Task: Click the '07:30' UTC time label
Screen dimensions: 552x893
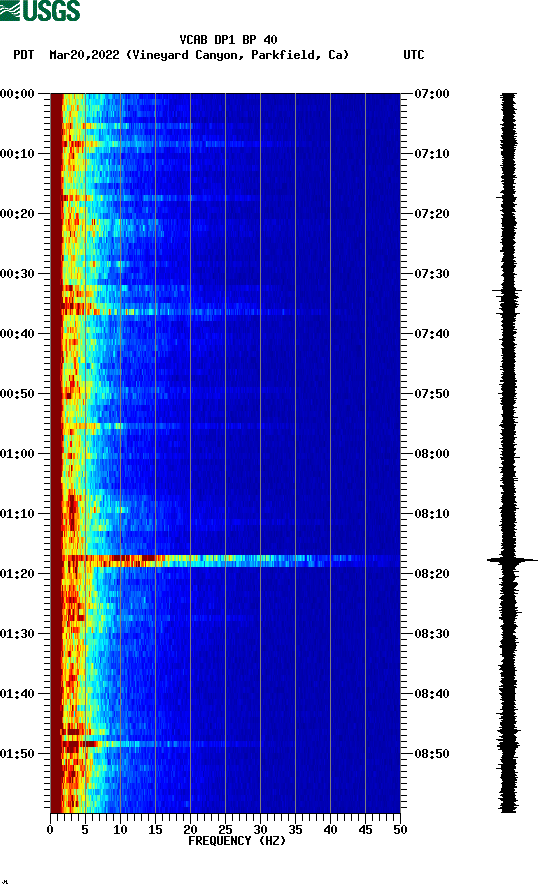Action: tap(432, 274)
